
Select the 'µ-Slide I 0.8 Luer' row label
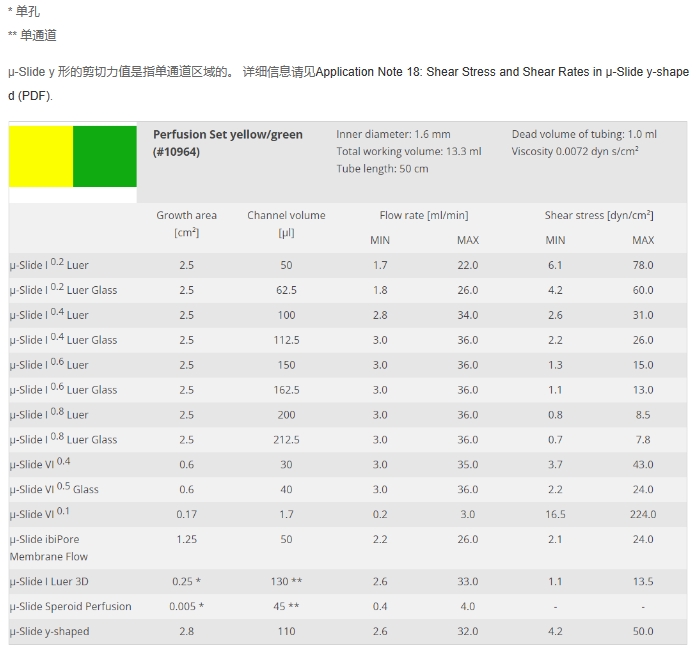click(49, 414)
